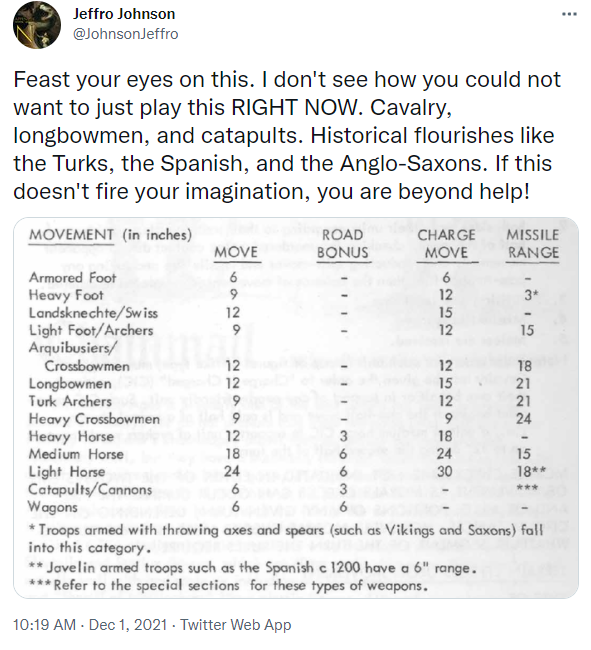Viewport: 591px width, 650px height.
Task: Open the @JohnsonJeffro handle link
Action: (126, 34)
